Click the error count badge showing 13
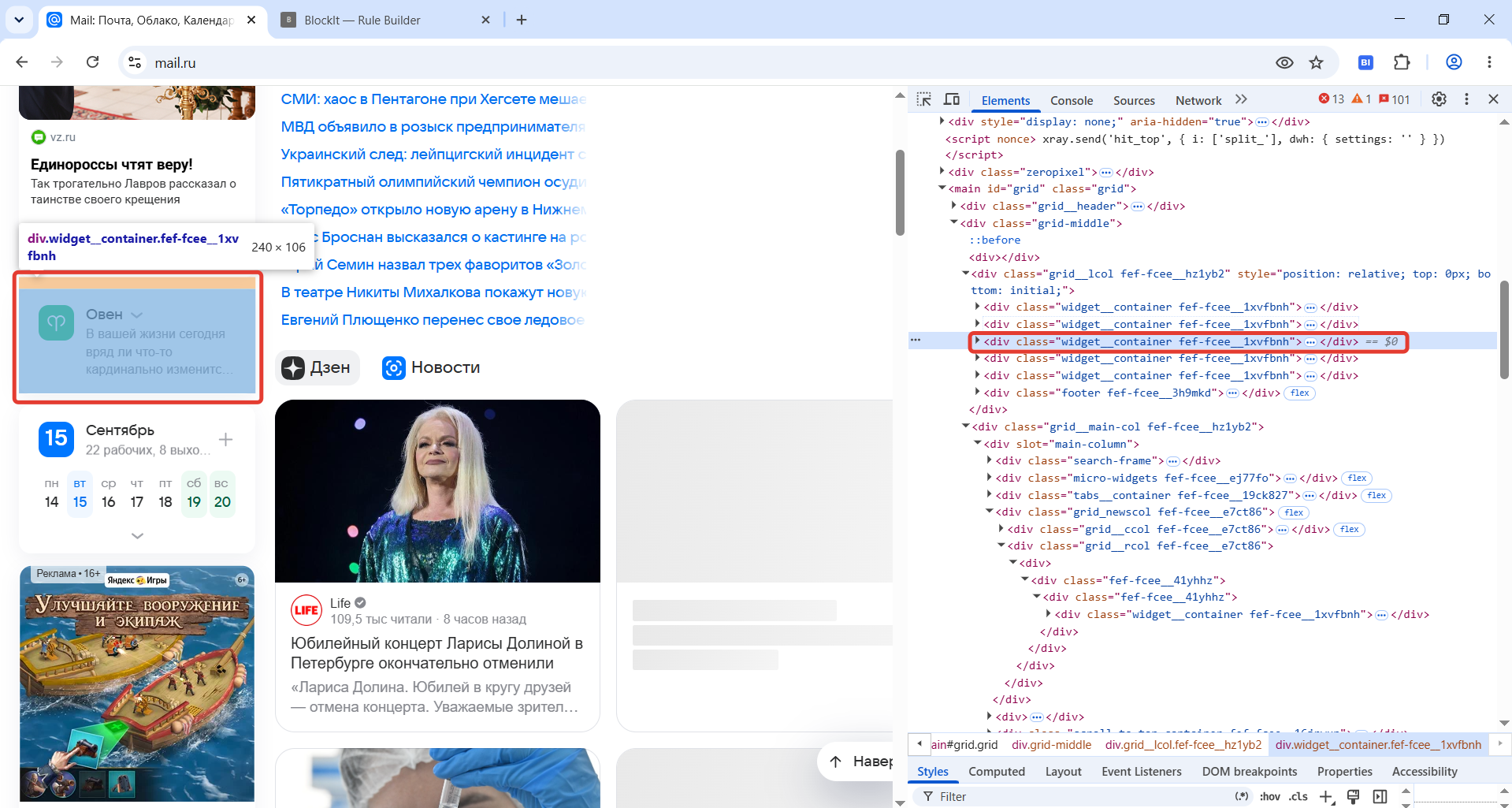This screenshot has height=808, width=1512. pos(1332,99)
